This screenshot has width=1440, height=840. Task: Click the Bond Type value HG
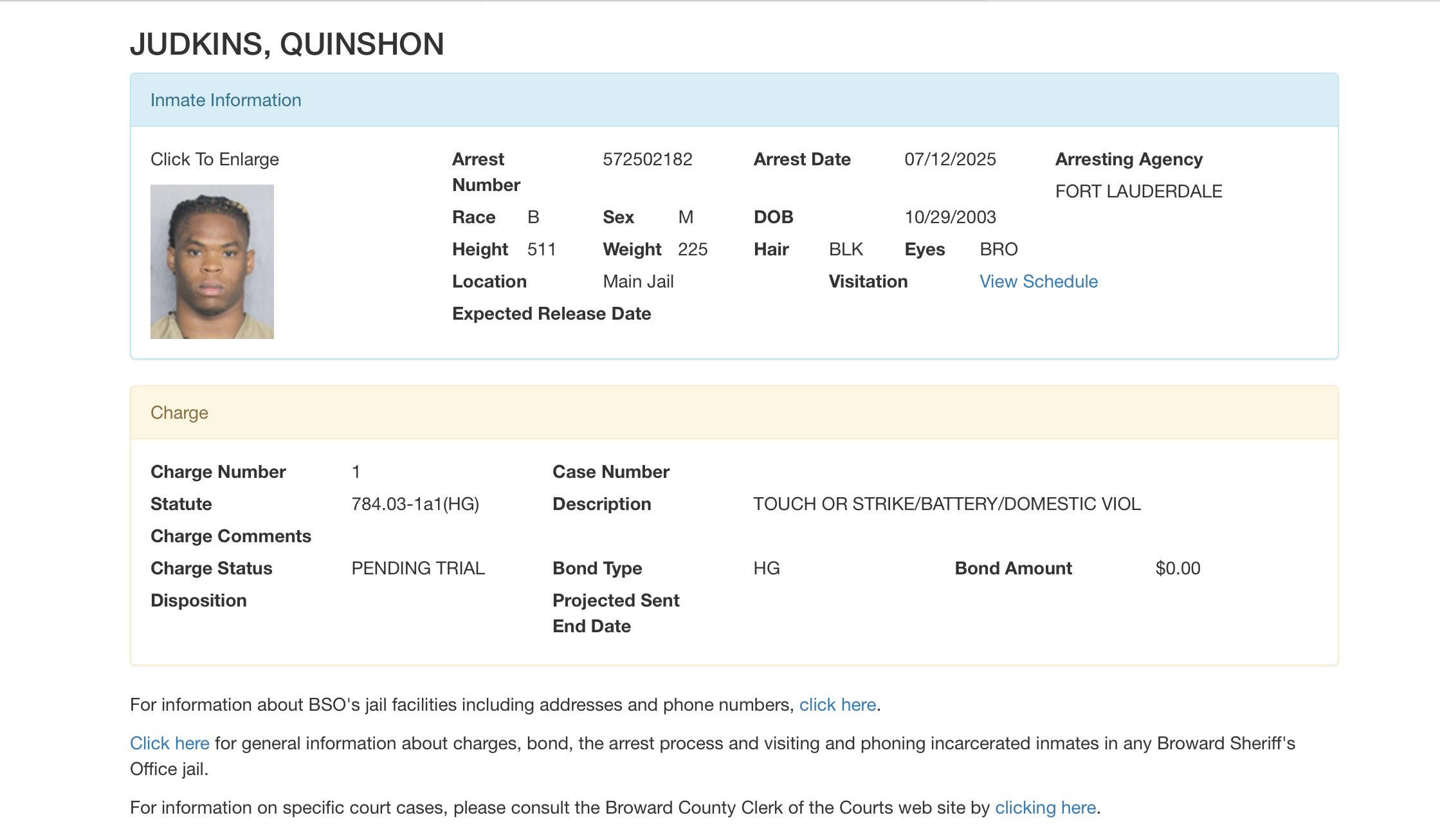(766, 569)
